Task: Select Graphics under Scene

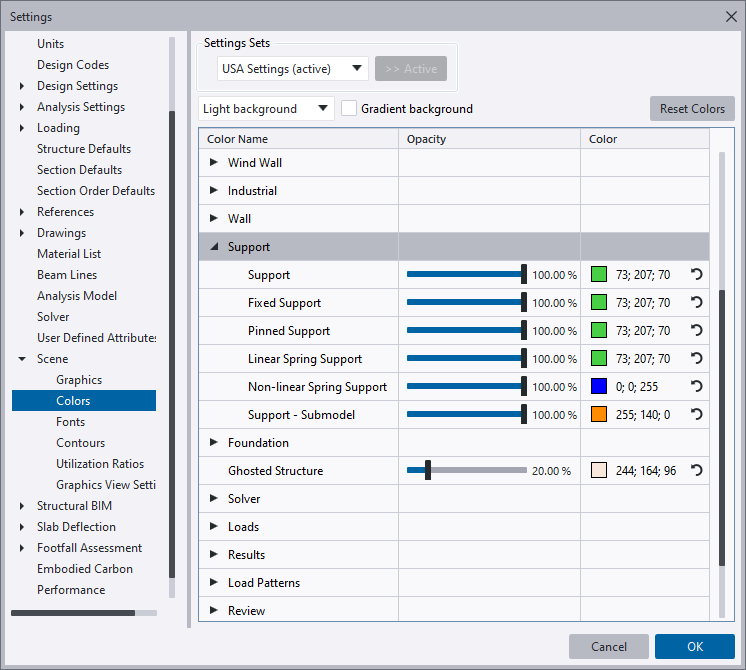Action: coord(79,380)
